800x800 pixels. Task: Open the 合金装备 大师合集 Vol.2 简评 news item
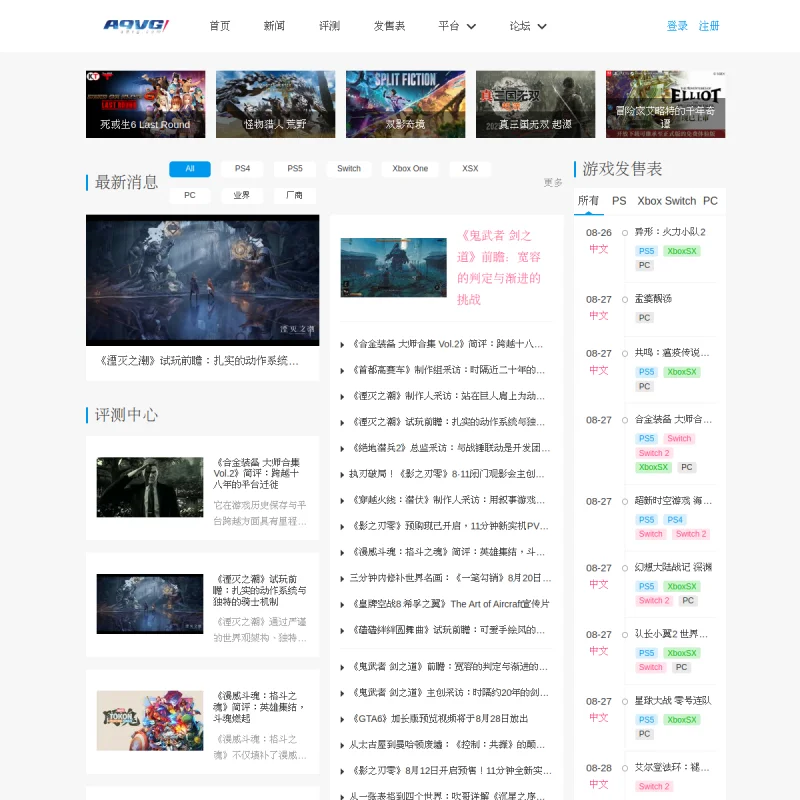click(446, 344)
